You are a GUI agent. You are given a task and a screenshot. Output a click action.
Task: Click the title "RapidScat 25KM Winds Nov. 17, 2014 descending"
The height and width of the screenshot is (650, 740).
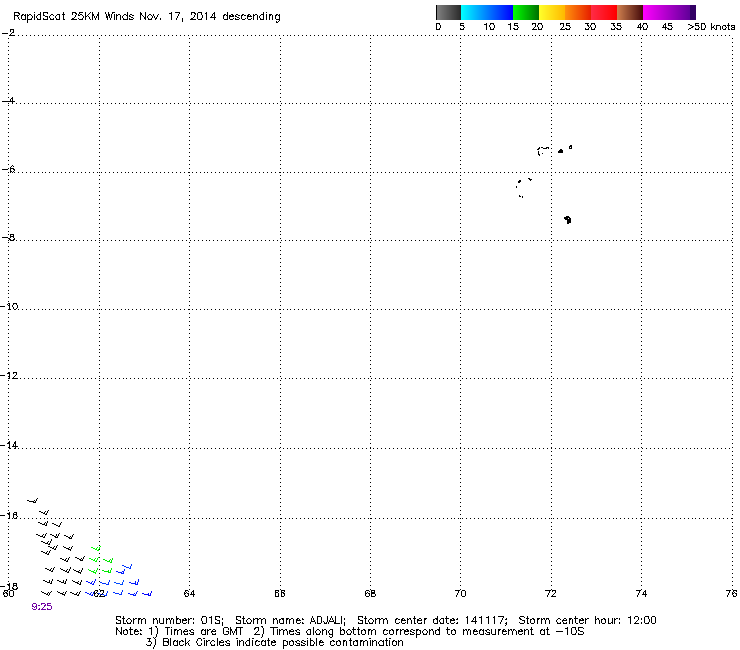coord(147,17)
